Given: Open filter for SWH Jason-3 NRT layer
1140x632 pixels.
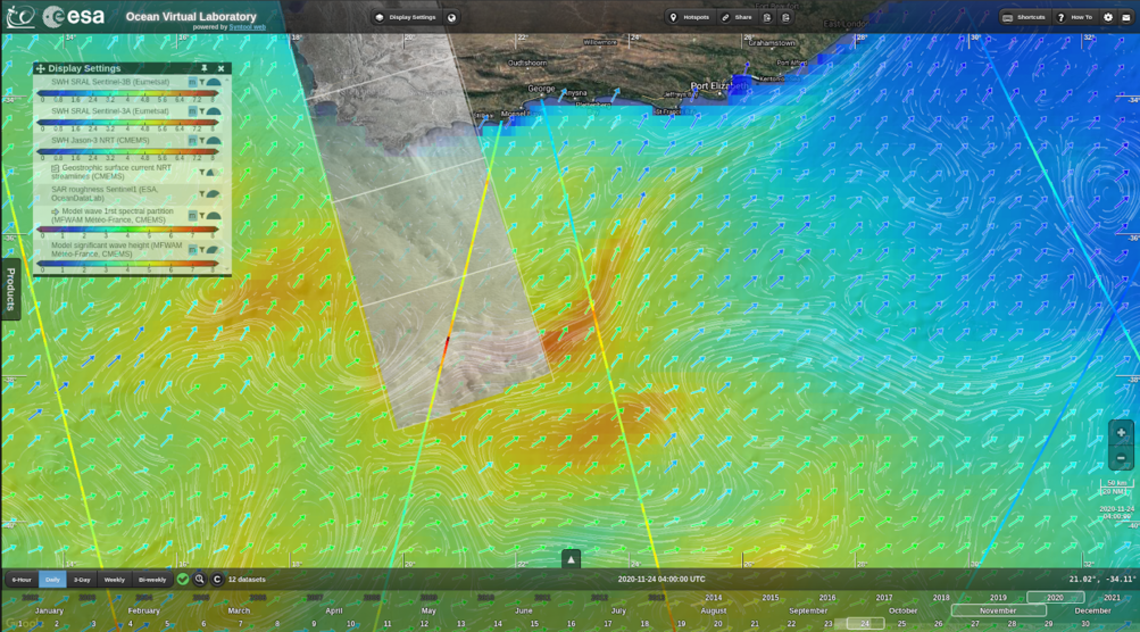Looking at the screenshot, I should coord(202,140).
